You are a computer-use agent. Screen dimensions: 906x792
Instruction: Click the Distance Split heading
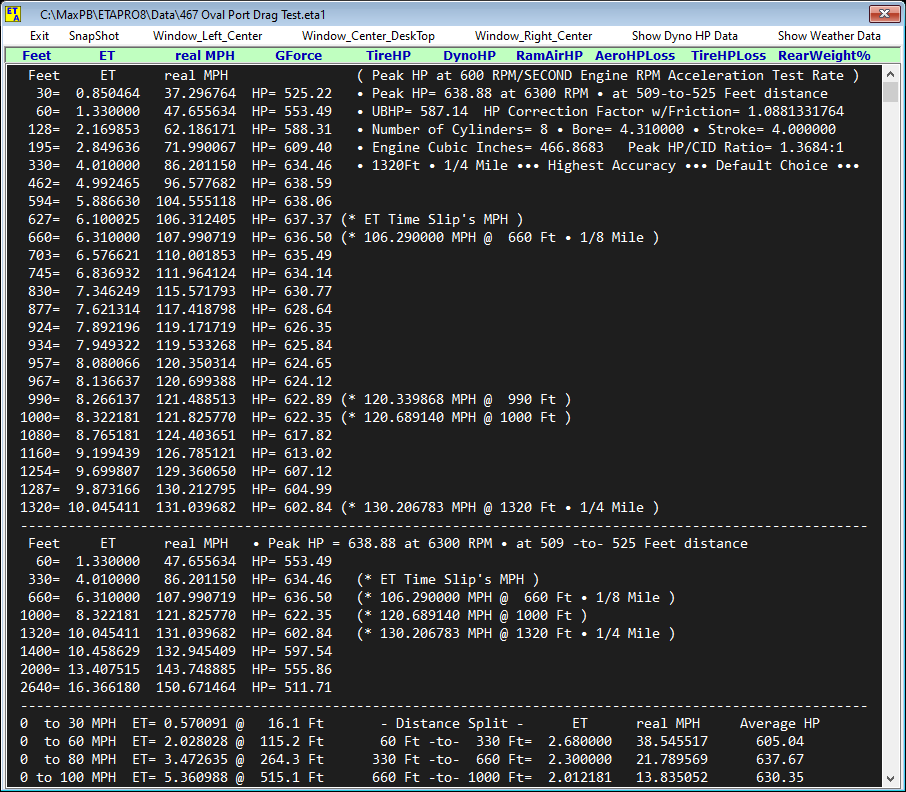(452, 723)
